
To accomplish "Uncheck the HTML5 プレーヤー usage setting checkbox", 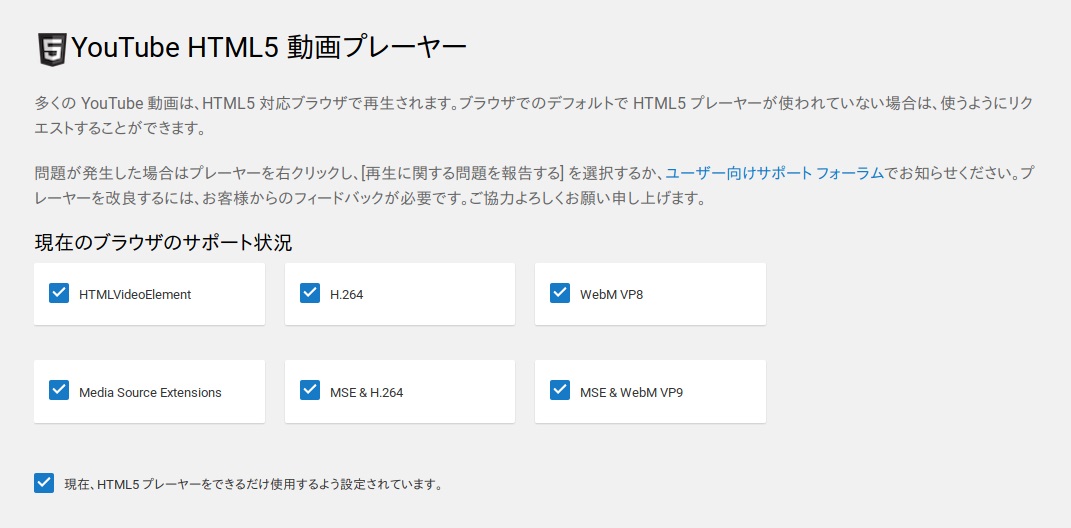I will pos(44,484).
